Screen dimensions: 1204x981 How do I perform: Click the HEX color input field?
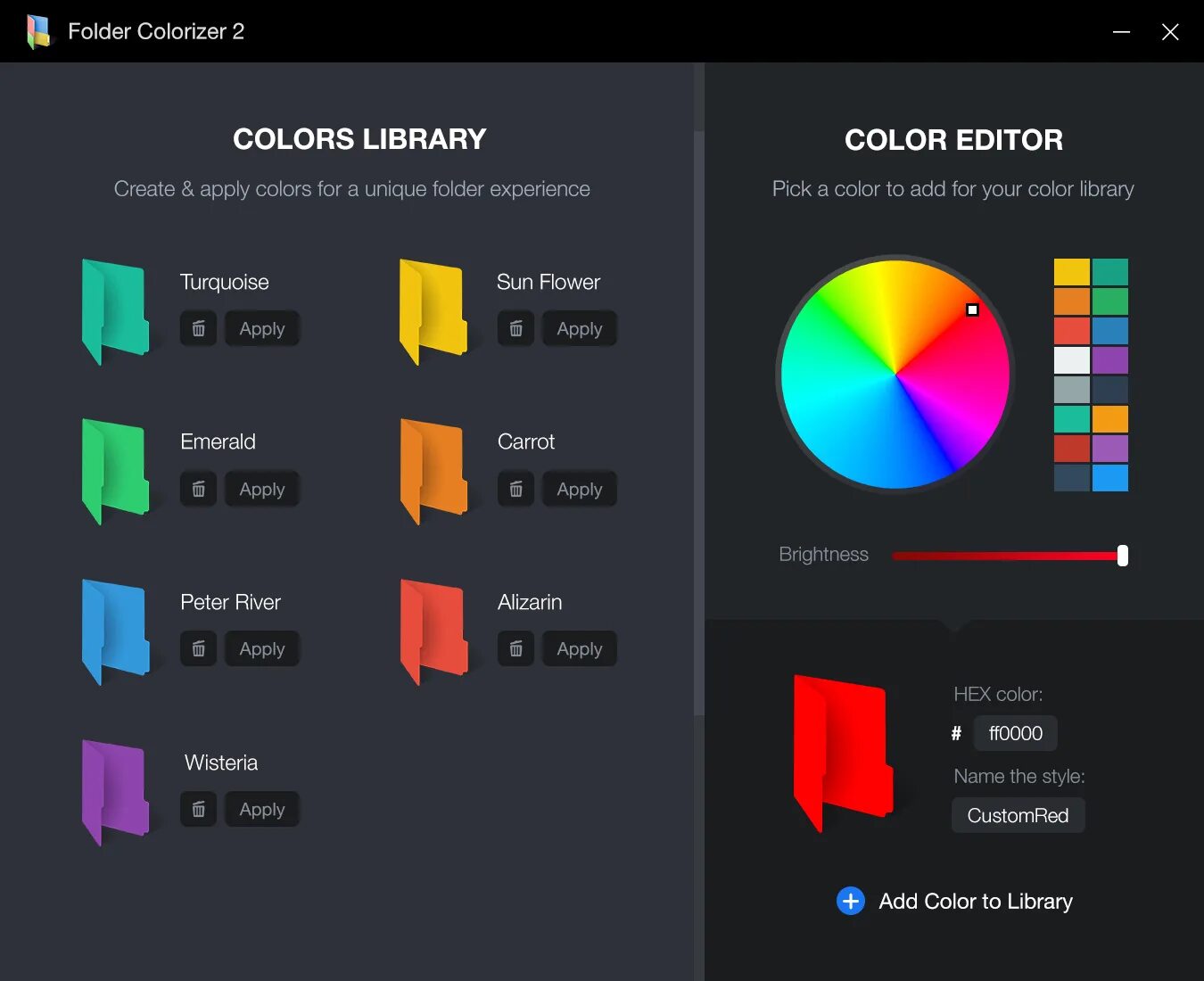1015,733
